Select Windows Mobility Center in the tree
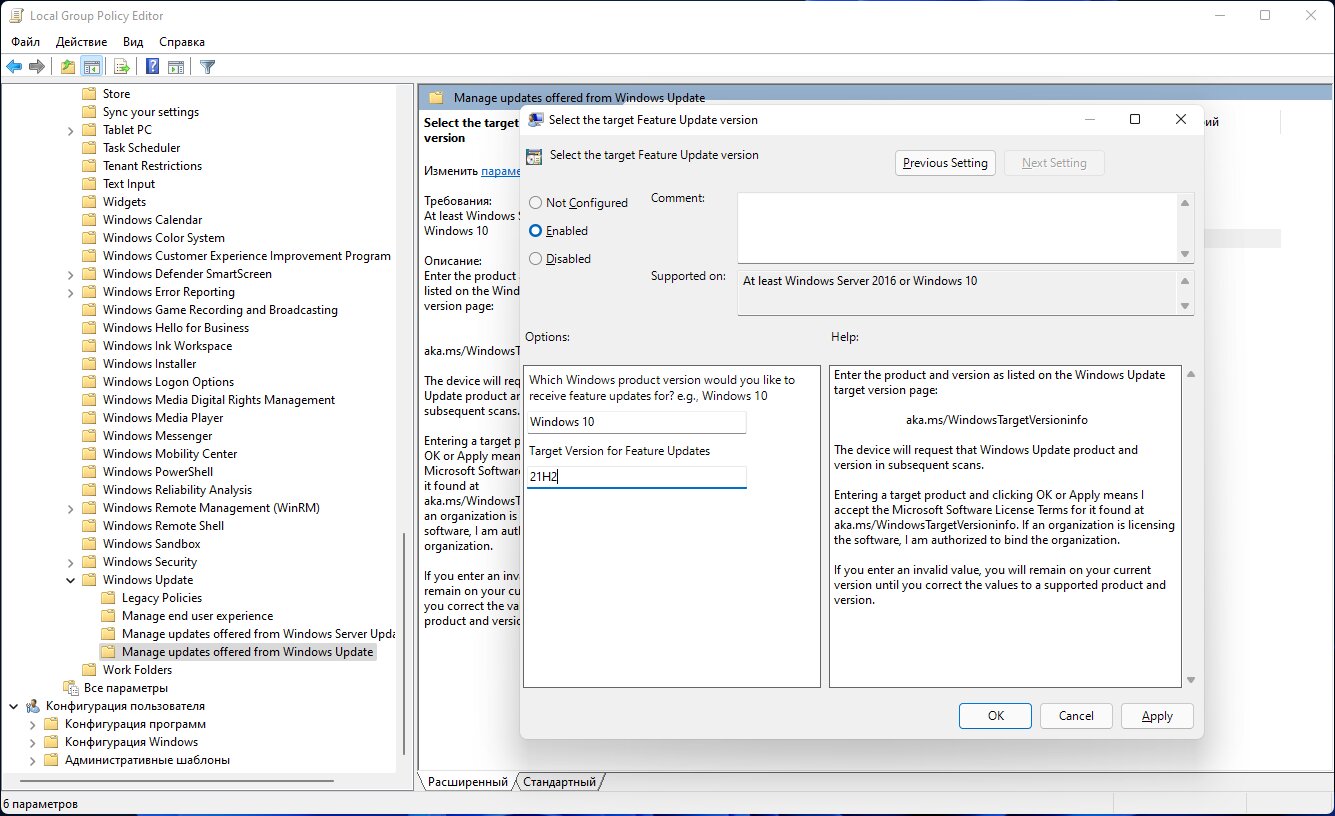This screenshot has width=1335, height=816. 170,454
